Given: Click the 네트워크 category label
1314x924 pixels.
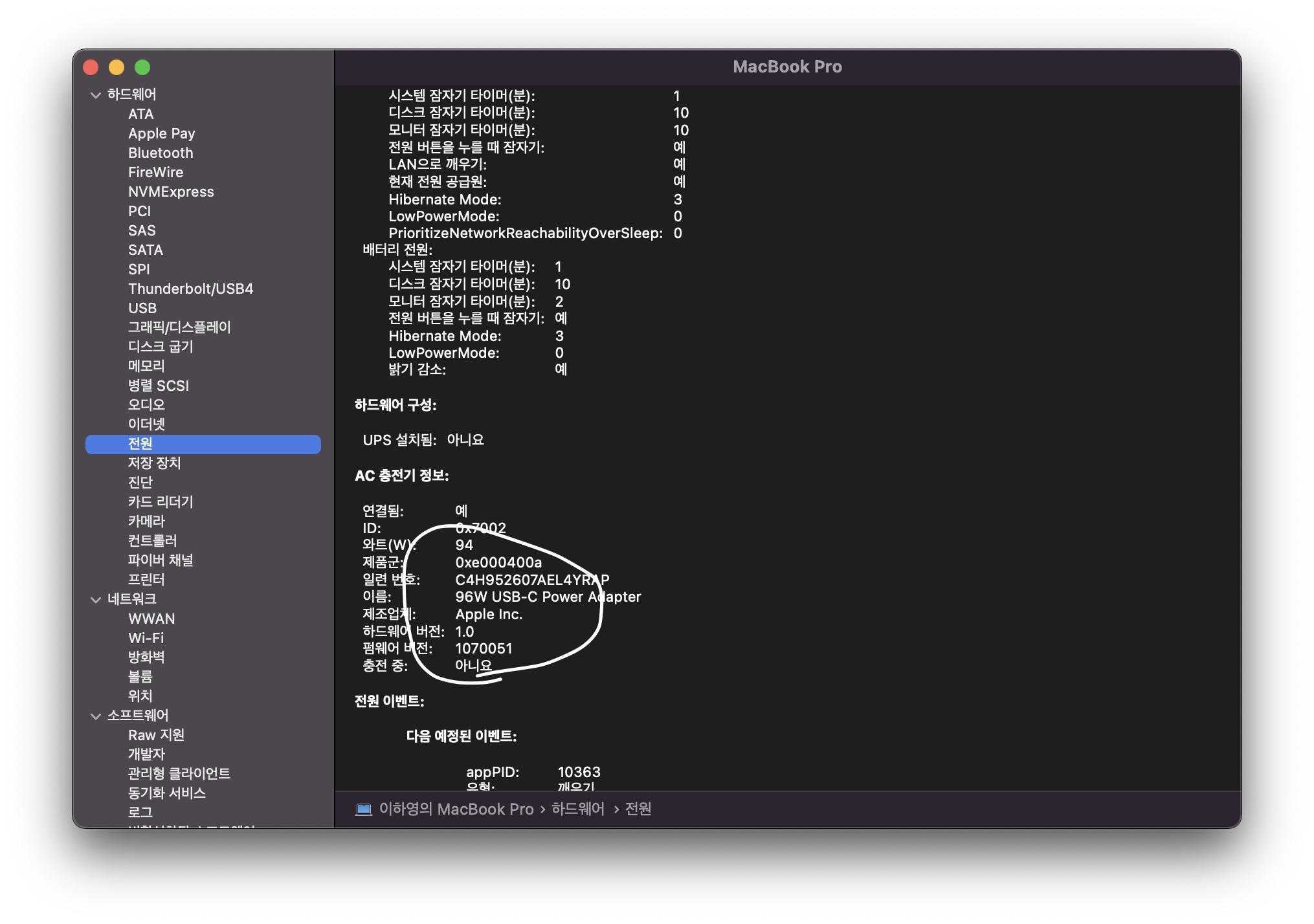Looking at the screenshot, I should pos(132,599).
